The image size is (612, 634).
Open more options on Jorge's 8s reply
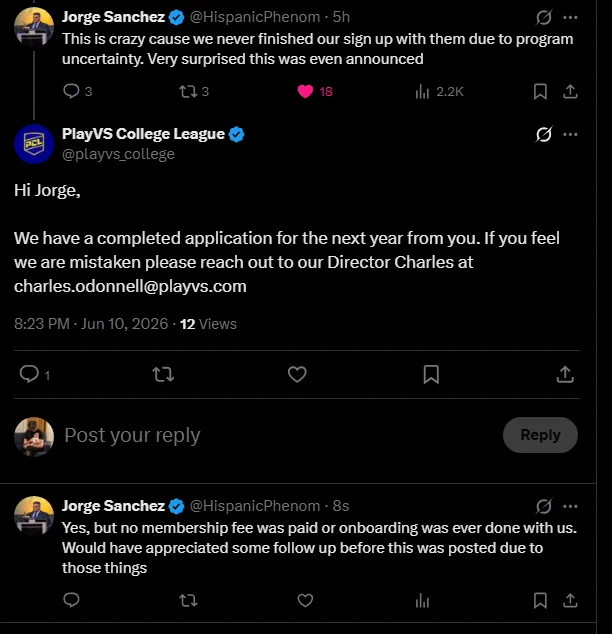point(570,506)
